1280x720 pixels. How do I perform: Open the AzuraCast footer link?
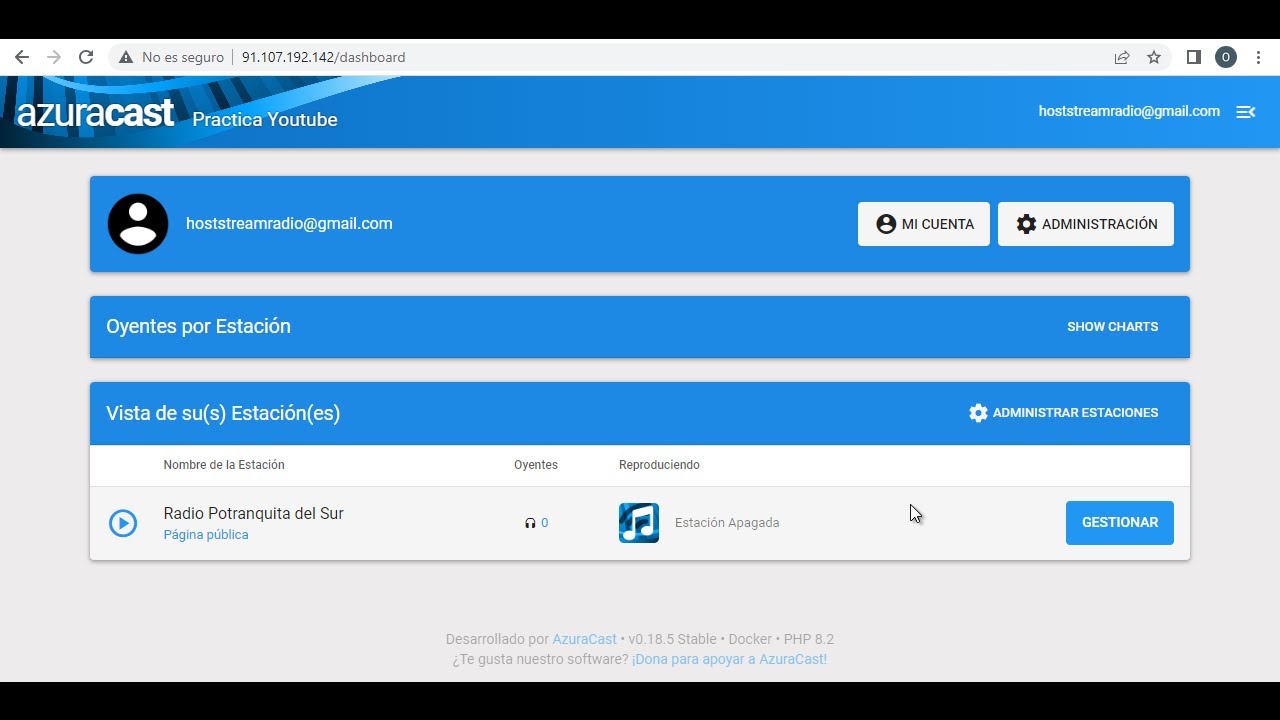click(x=585, y=639)
